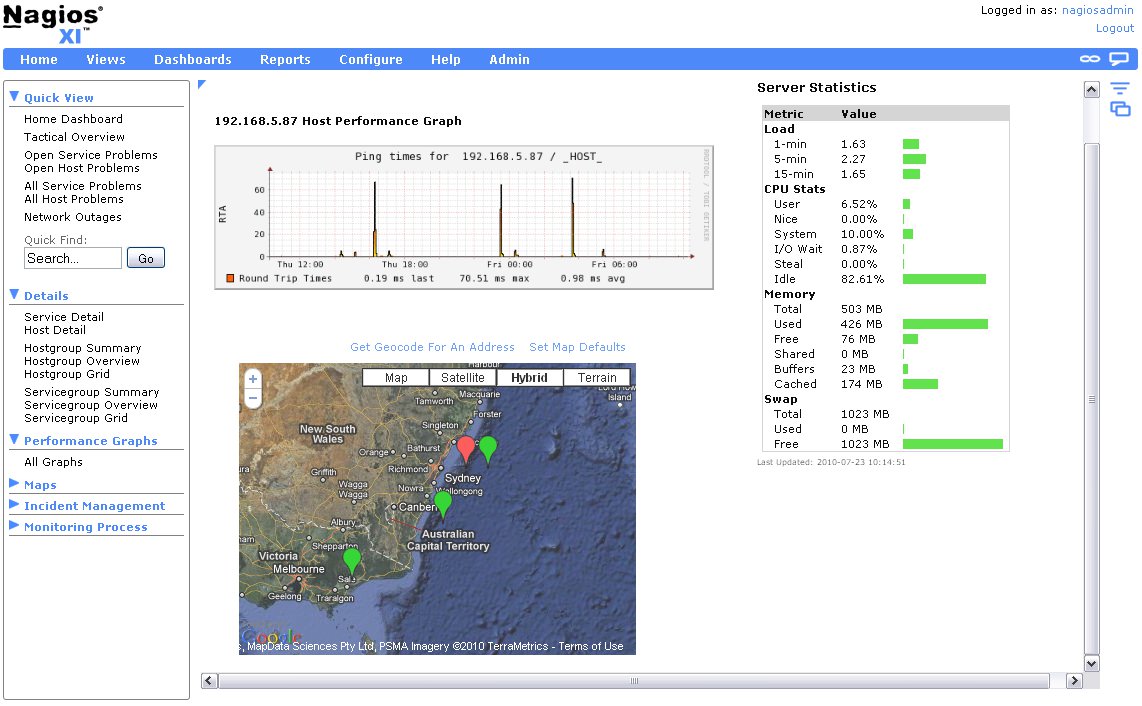Open the nagiosadmin user link
This screenshot has height=706, width=1142.
pos(1098,10)
